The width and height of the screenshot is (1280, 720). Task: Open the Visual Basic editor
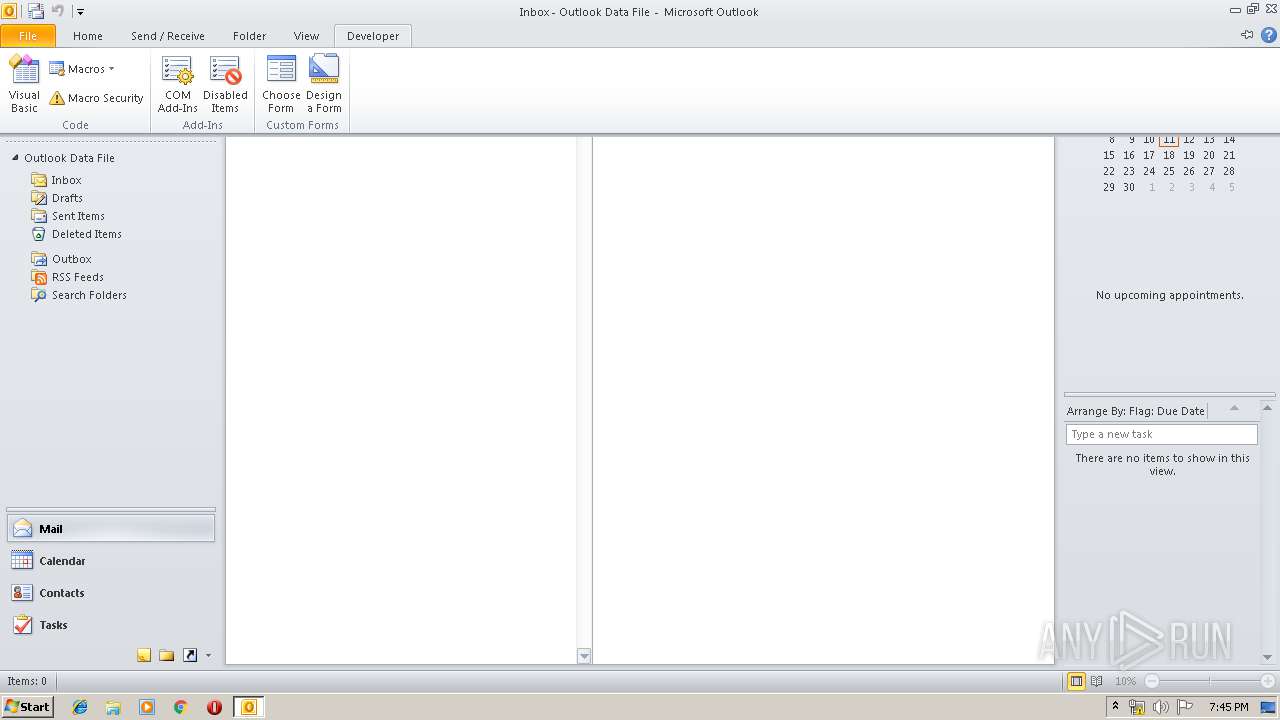(24, 84)
